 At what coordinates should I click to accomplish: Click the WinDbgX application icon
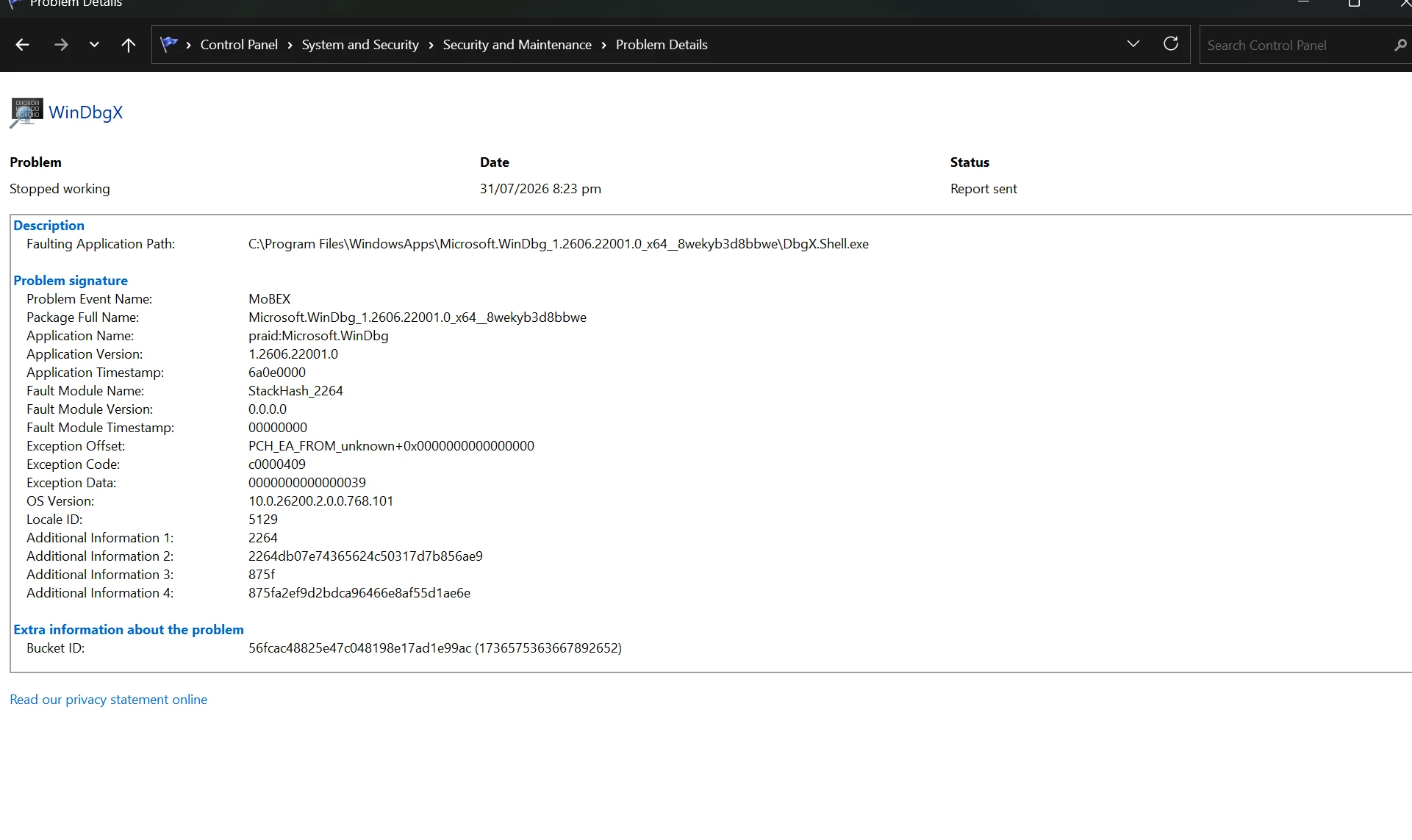[26, 112]
